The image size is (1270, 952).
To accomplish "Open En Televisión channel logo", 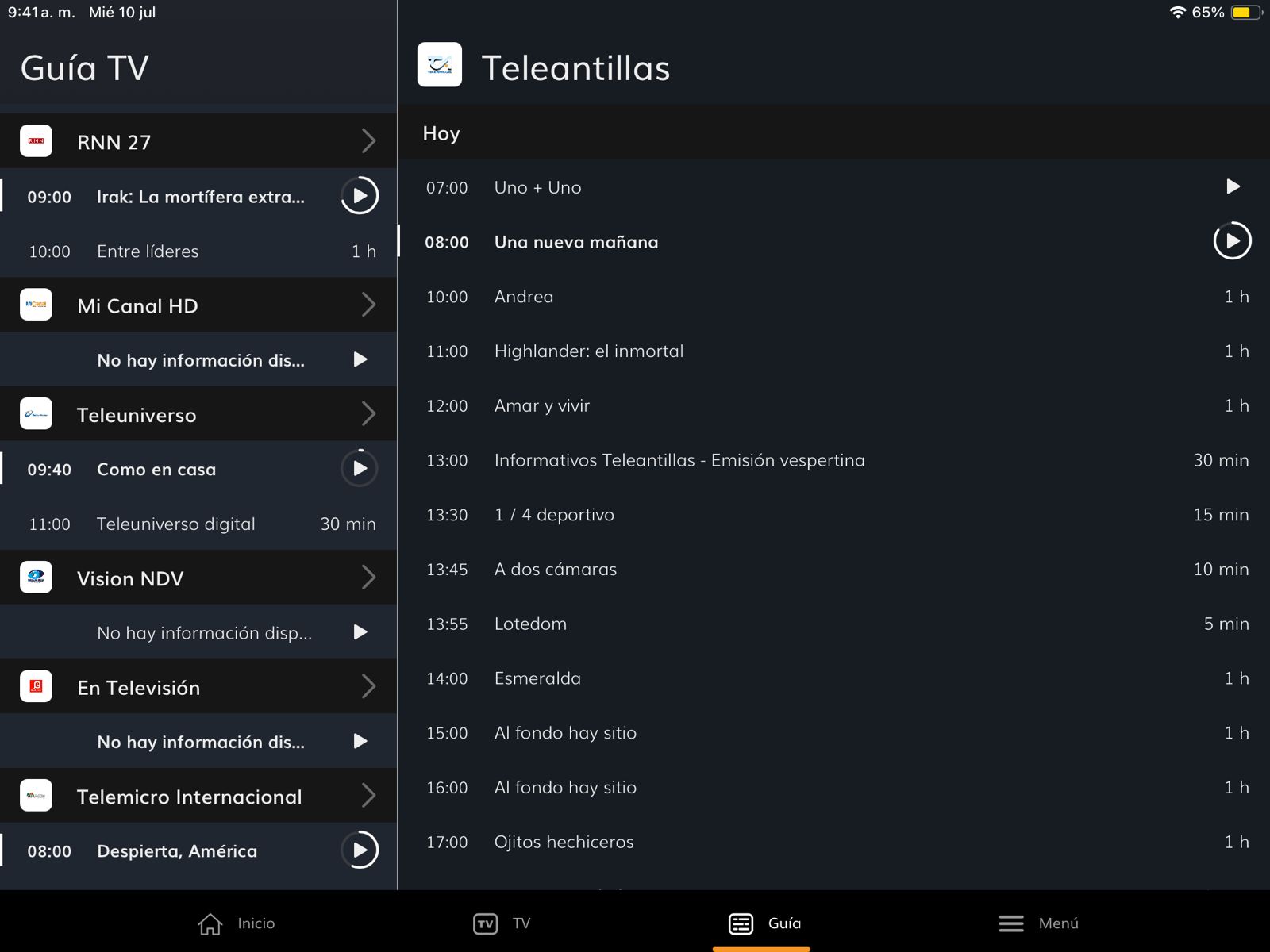I will pyautogui.click(x=36, y=686).
